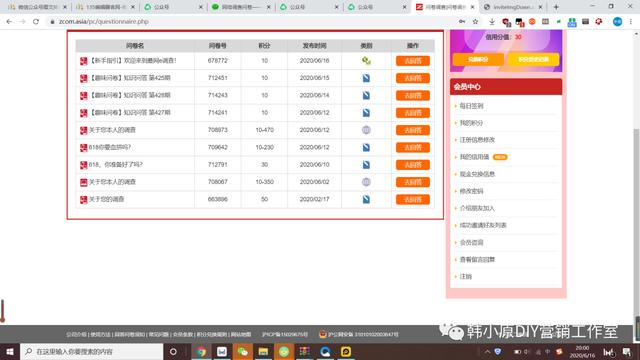Click the survey title in row 709642

tap(110, 147)
